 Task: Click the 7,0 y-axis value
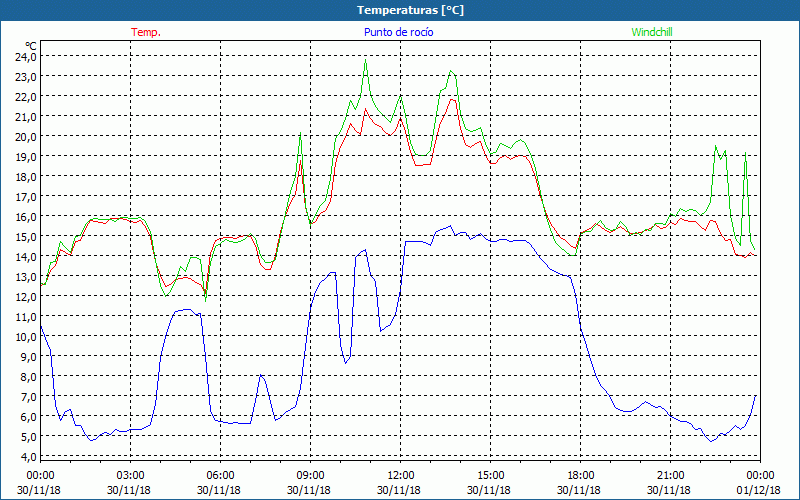[x=28, y=396]
